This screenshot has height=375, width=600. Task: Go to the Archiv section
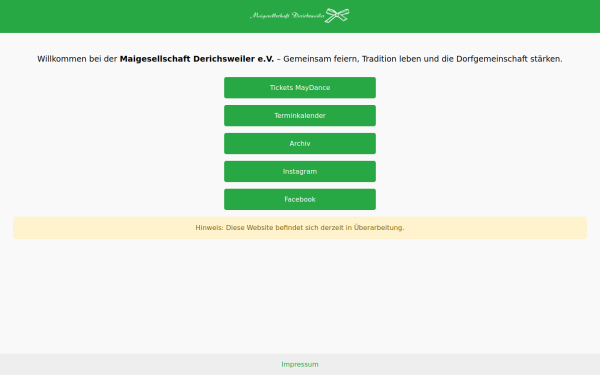300,143
